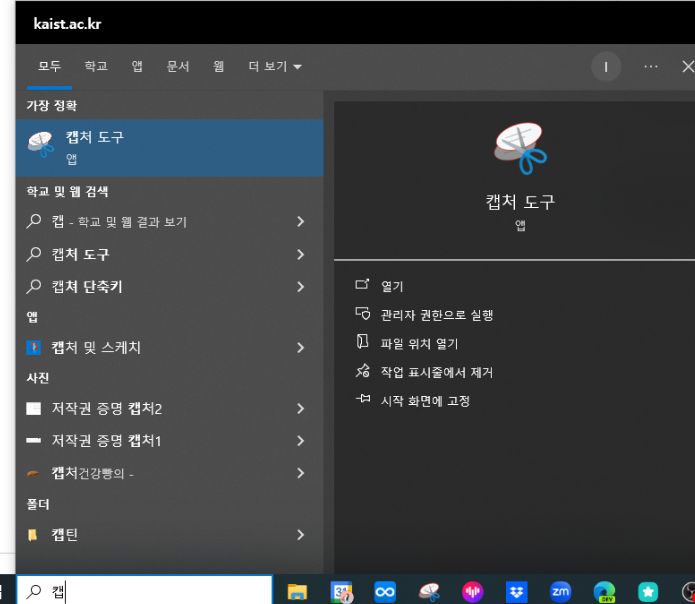Open File Explorer from the taskbar
This screenshot has height=604, width=695.
(297, 592)
